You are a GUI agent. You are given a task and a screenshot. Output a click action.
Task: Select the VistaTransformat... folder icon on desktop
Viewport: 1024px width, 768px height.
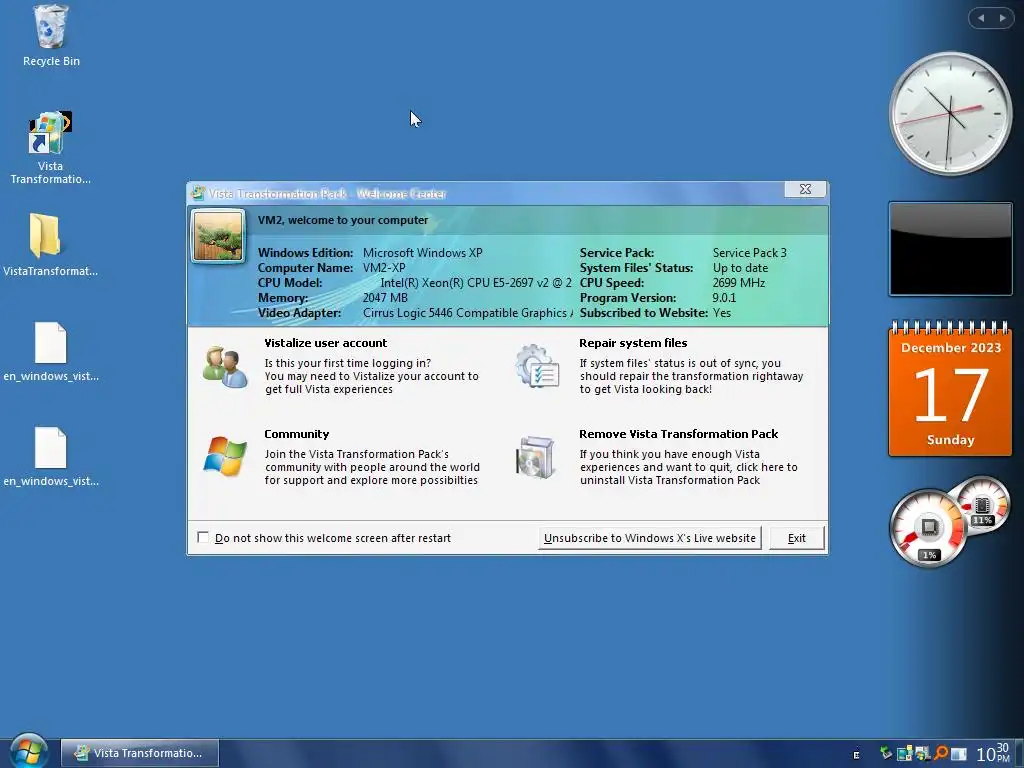point(45,235)
